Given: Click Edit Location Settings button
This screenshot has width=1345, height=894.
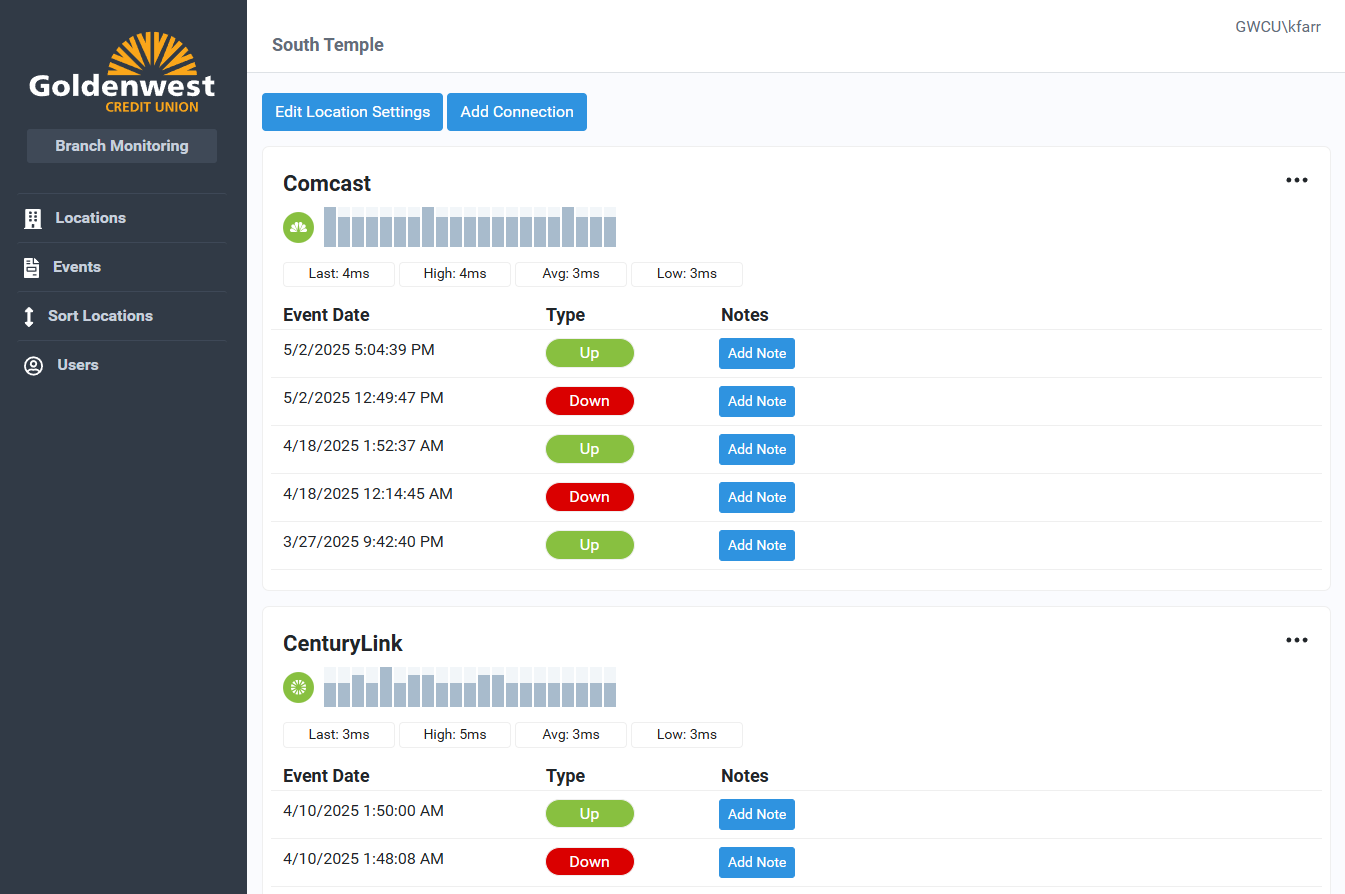Looking at the screenshot, I should (x=352, y=112).
